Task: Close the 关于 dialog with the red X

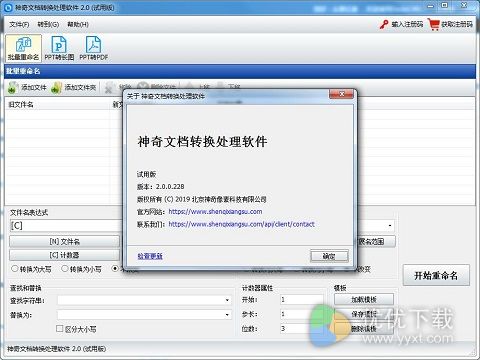Action: pos(341,94)
